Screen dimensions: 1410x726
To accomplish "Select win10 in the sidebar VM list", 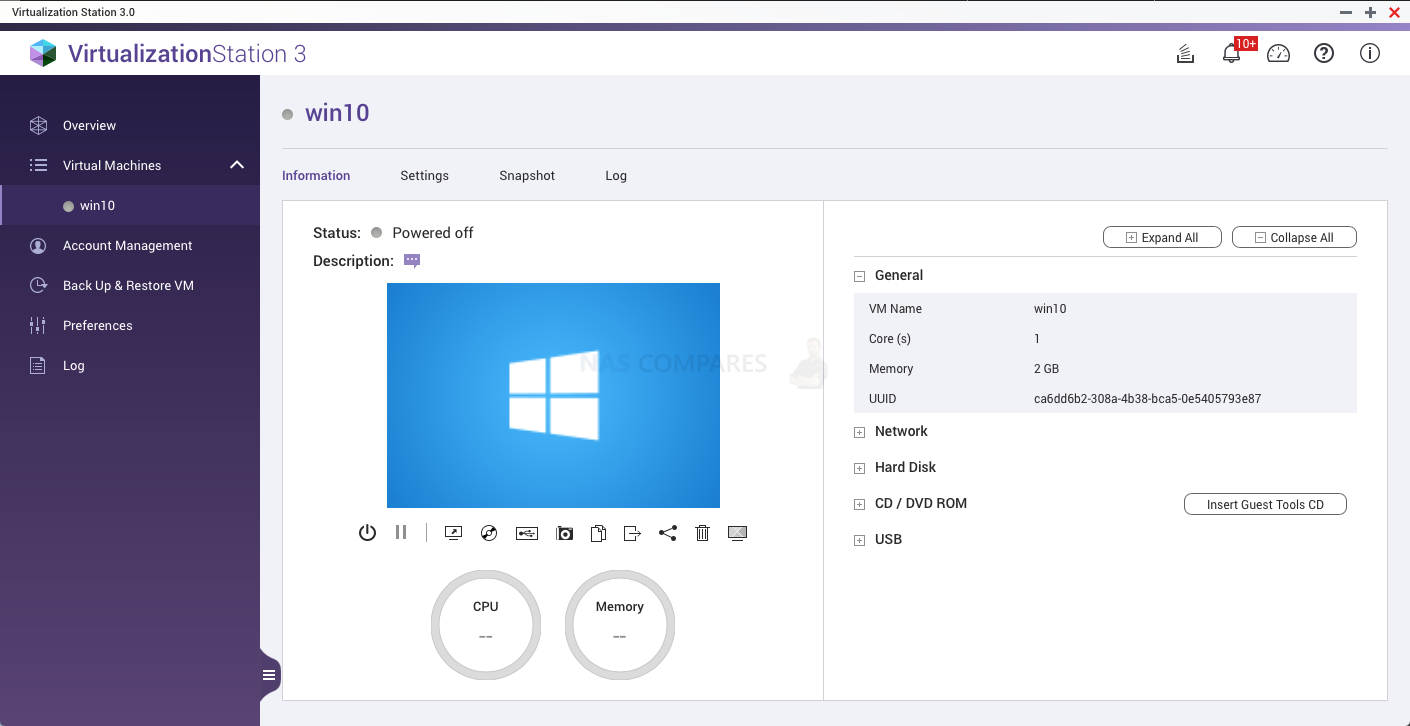I will tap(130, 205).
